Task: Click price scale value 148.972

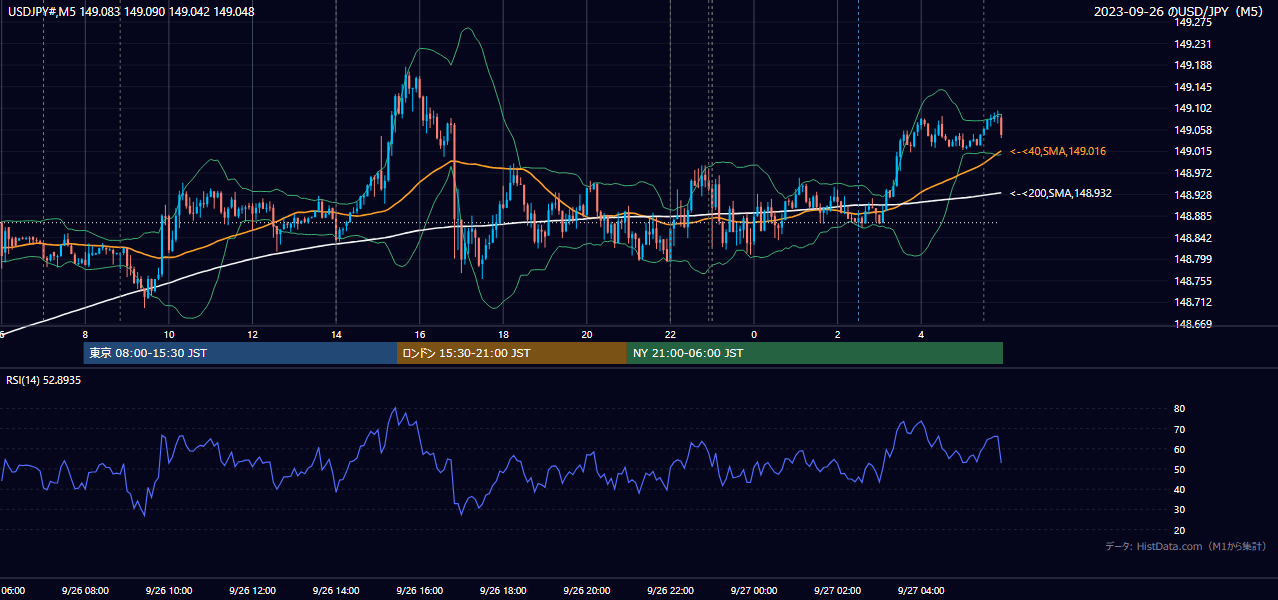Action: tap(1194, 173)
